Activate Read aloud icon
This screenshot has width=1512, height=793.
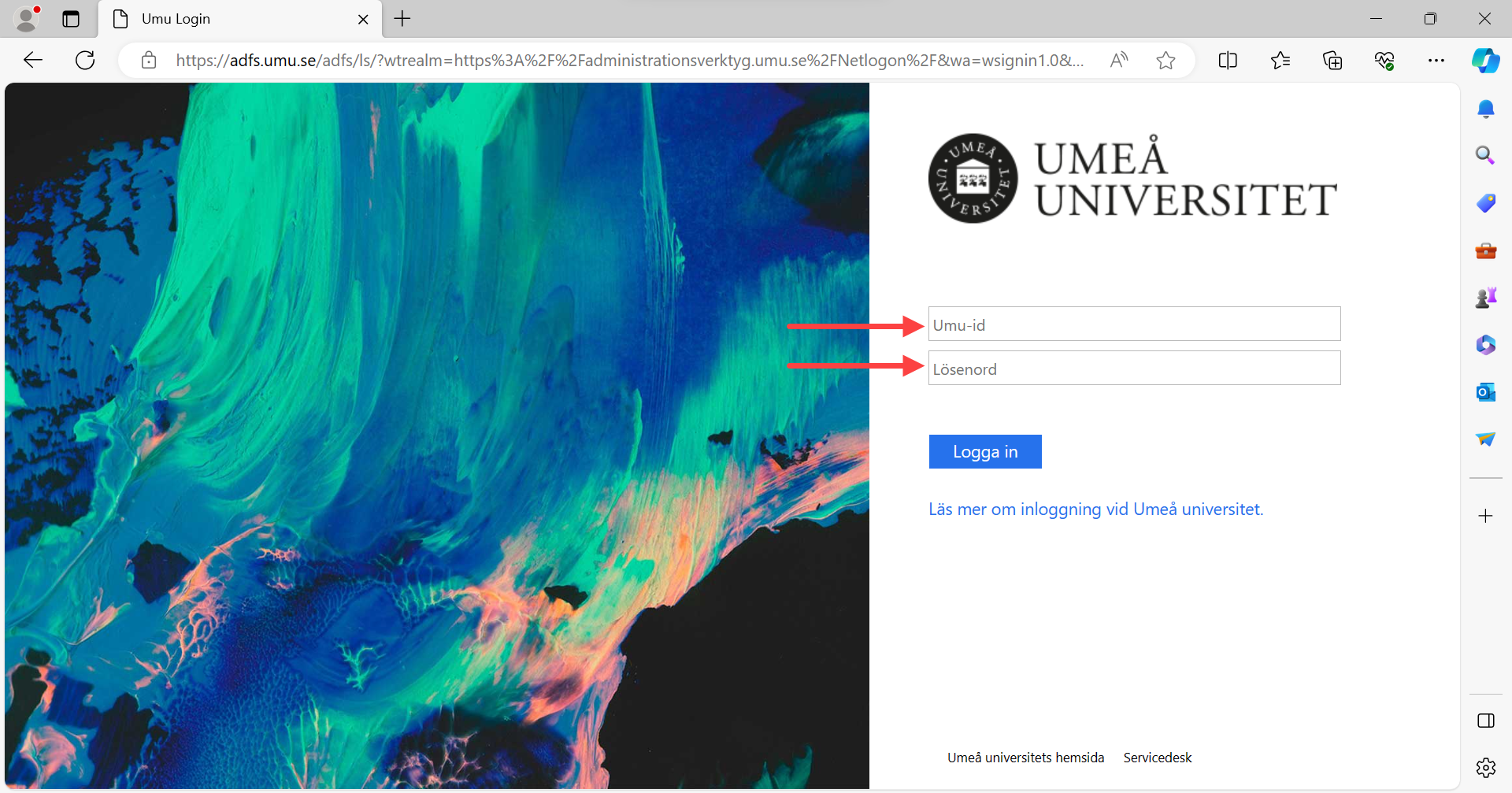tap(1119, 60)
